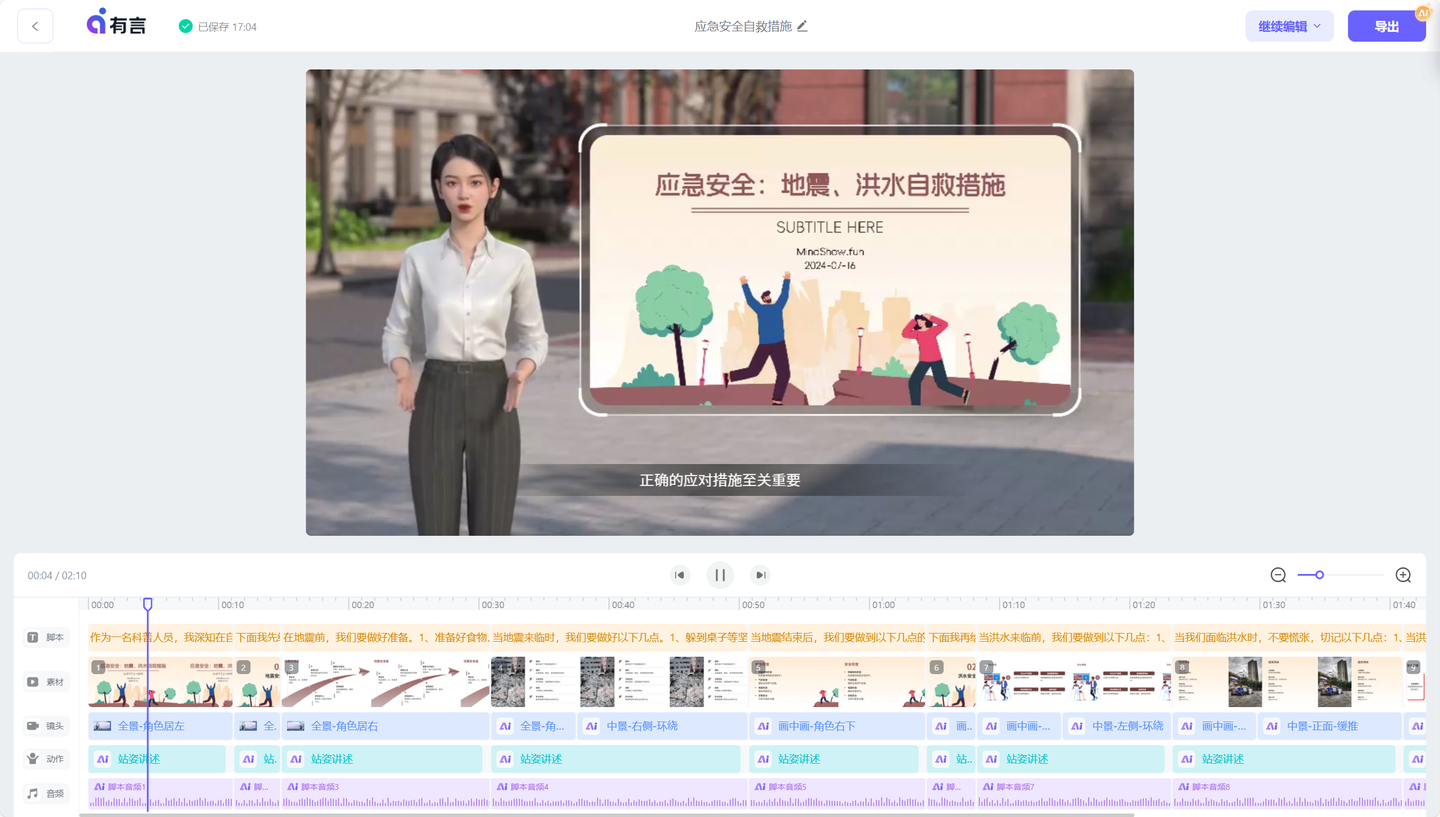
Task: Pause playback with the pause button
Action: (x=720, y=575)
